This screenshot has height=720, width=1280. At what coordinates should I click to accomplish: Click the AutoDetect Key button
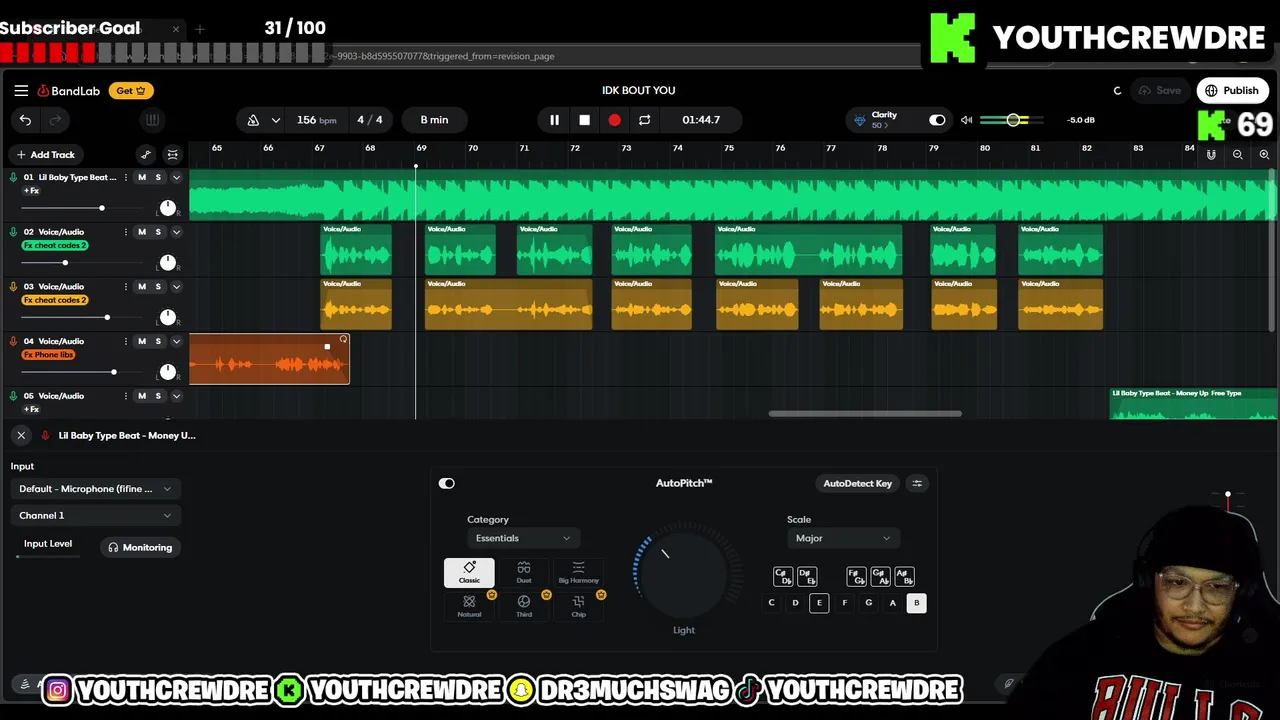(x=857, y=483)
